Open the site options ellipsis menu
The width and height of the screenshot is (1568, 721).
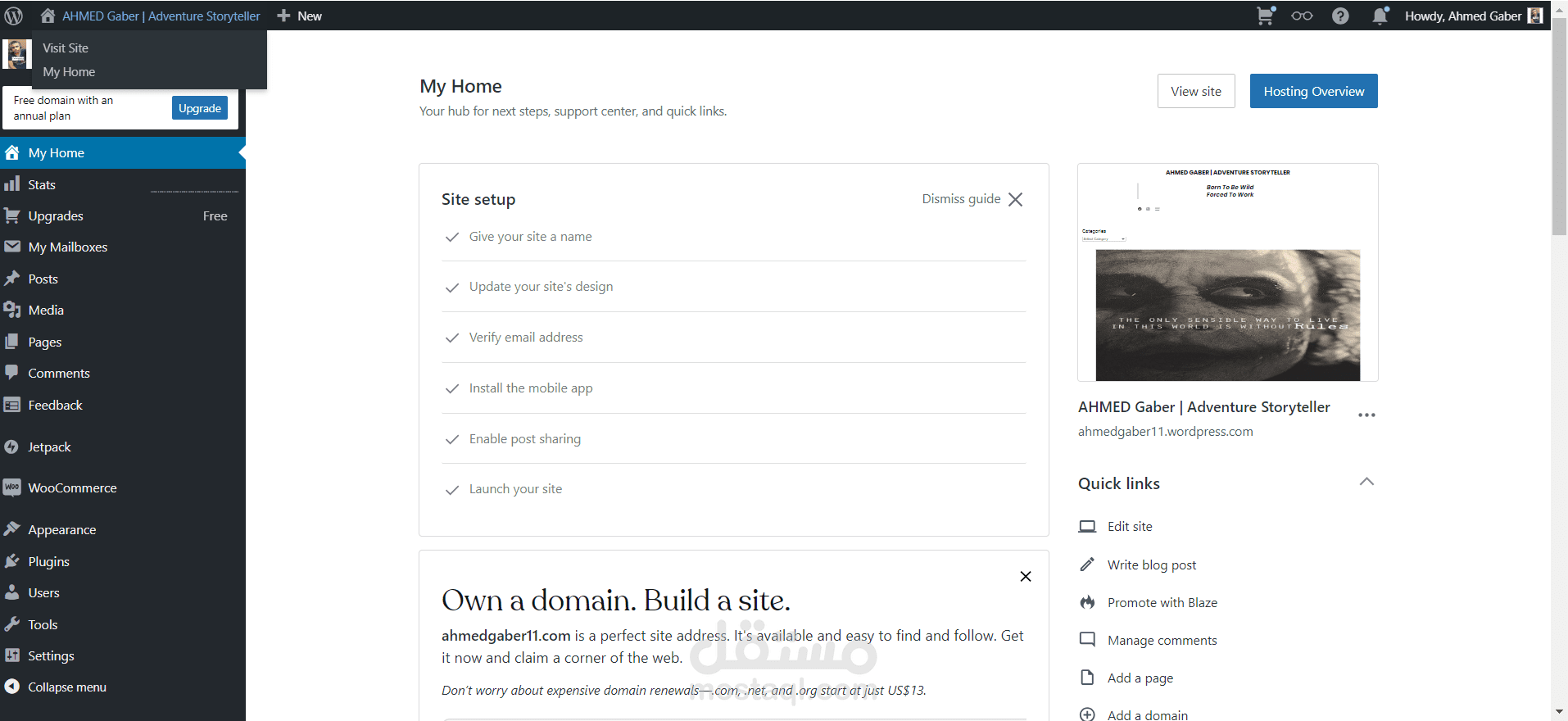[1366, 415]
